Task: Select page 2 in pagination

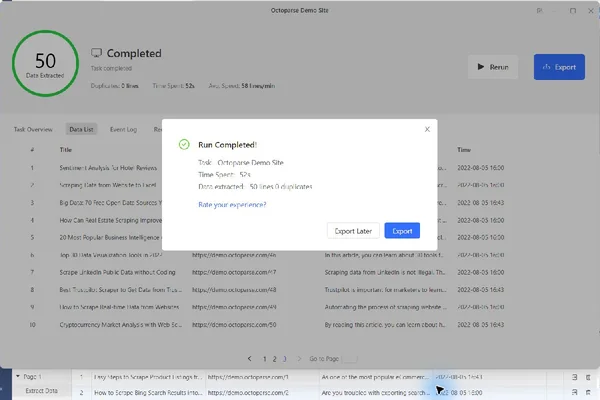Action: tap(274, 359)
